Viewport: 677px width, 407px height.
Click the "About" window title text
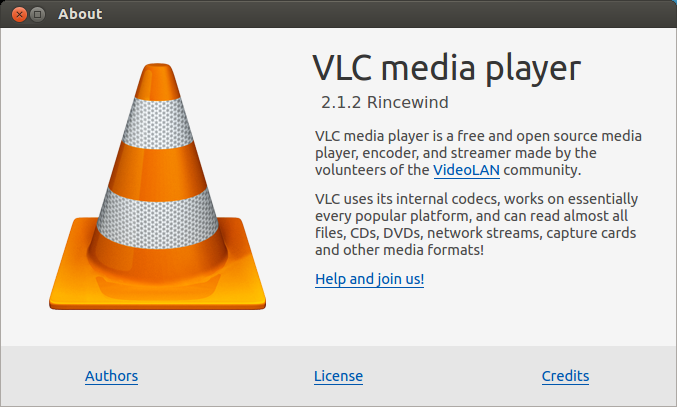click(x=80, y=14)
